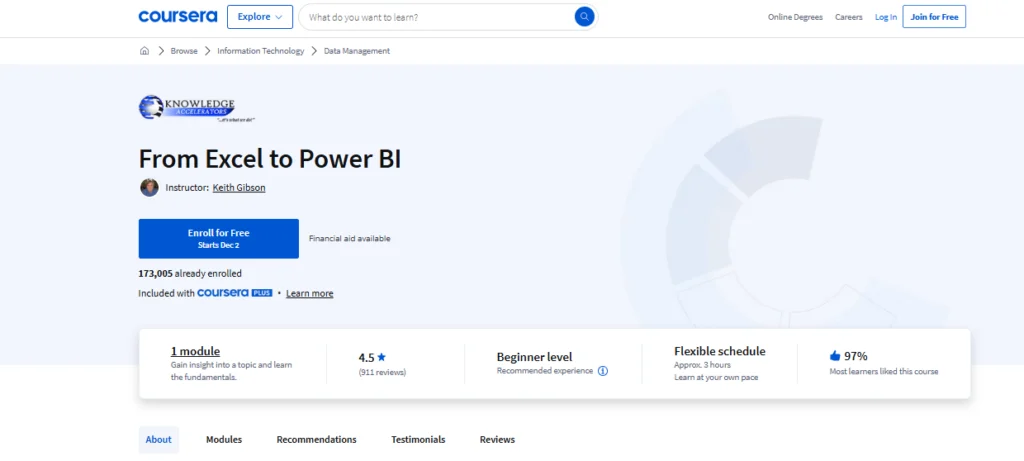Click the home breadcrumb icon
This screenshot has width=1024, height=461.
point(144,51)
